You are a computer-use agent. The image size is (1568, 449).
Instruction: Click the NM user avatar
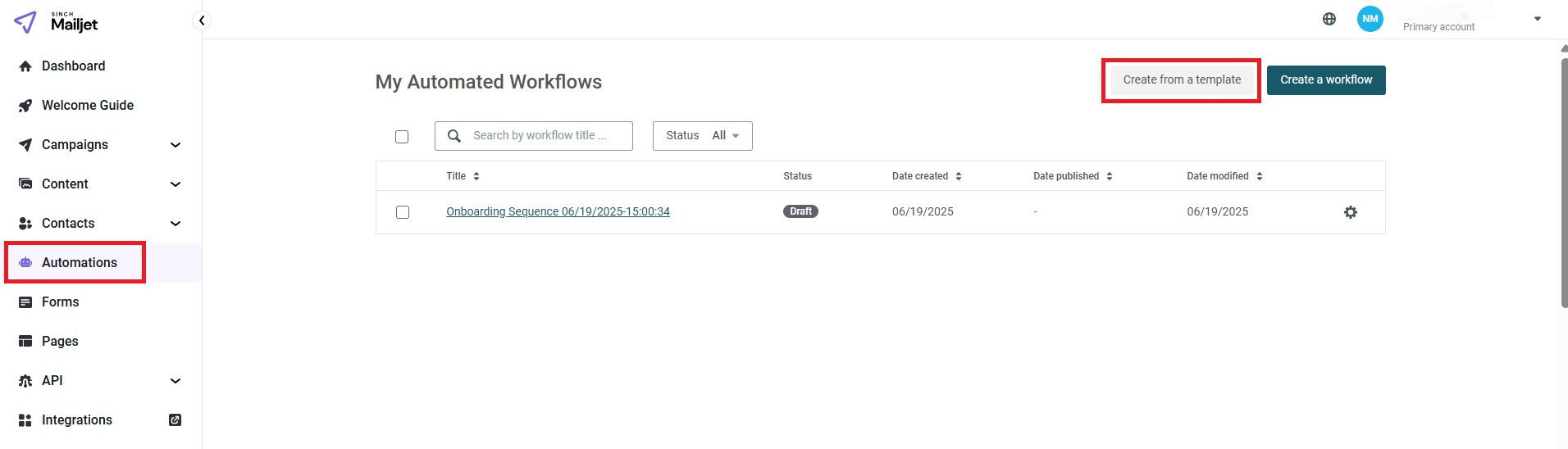pos(1370,19)
